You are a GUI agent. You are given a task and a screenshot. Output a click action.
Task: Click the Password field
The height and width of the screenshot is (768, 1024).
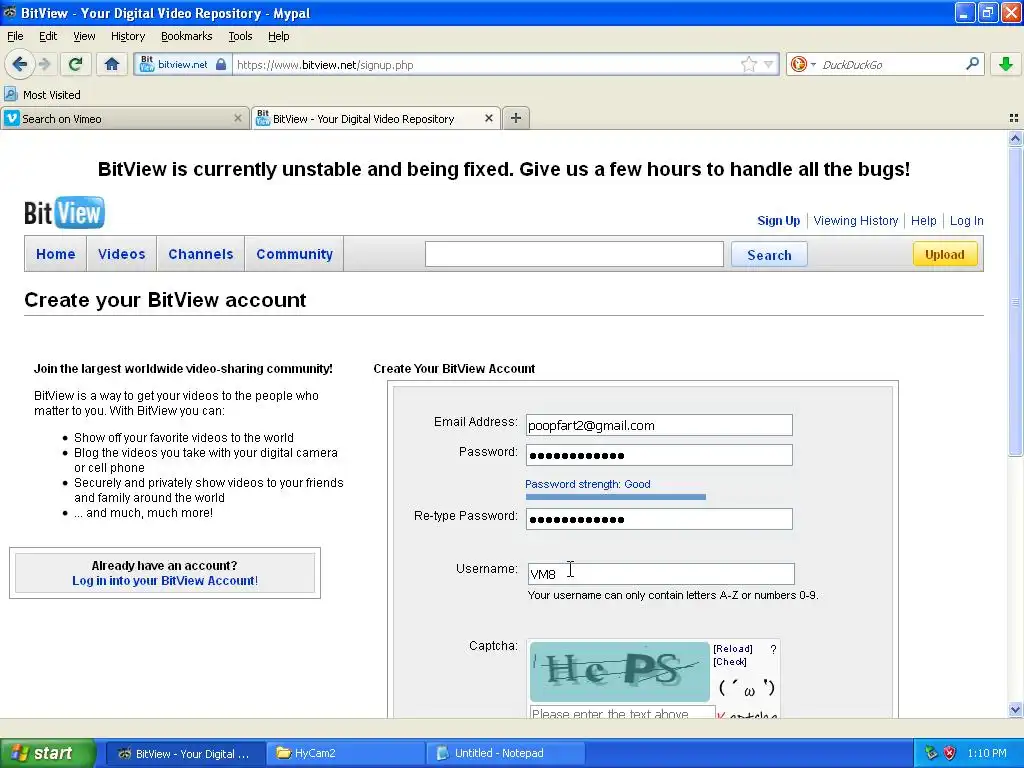(659, 455)
